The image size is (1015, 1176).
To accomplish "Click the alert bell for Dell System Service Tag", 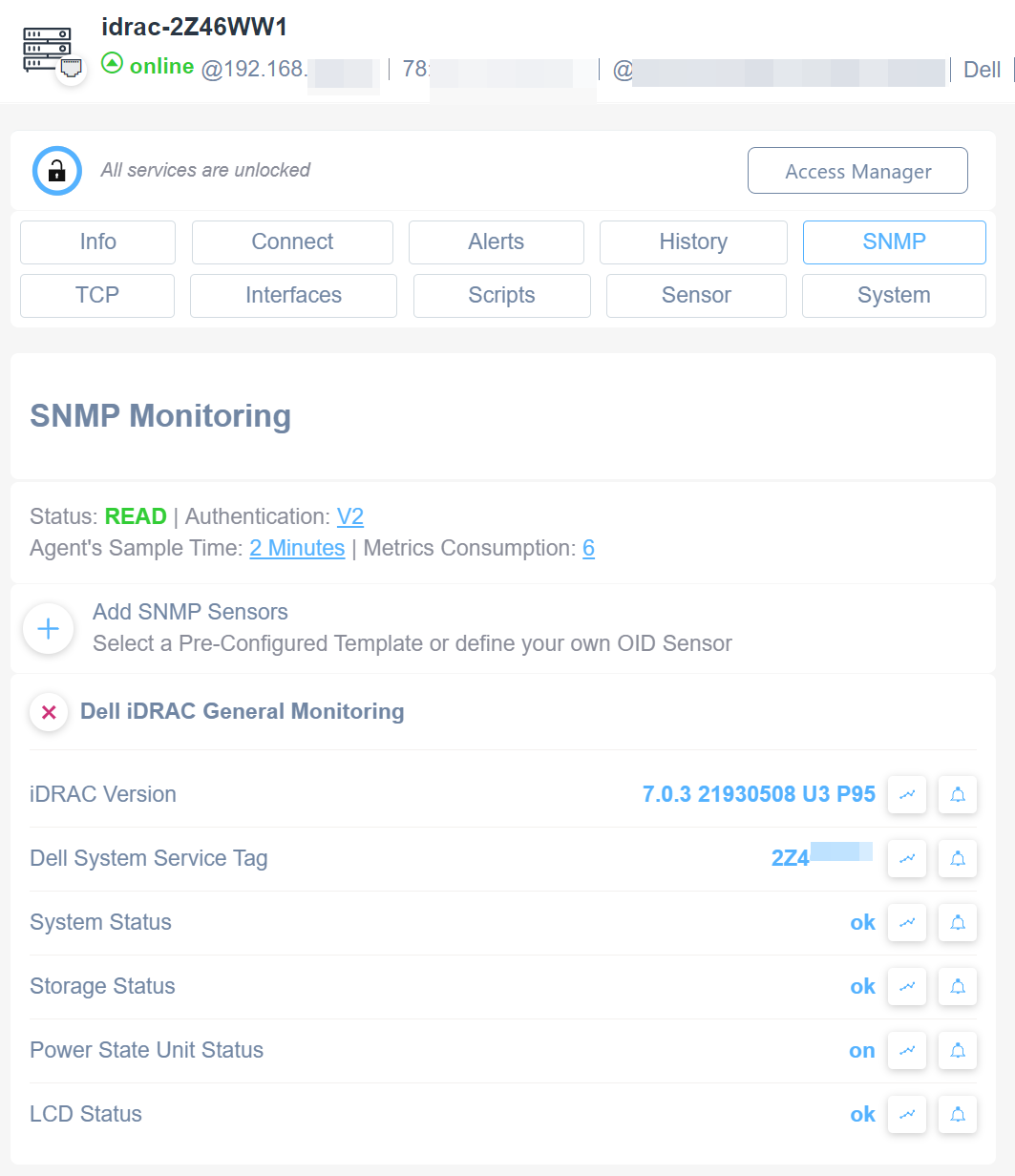I will coord(958,858).
